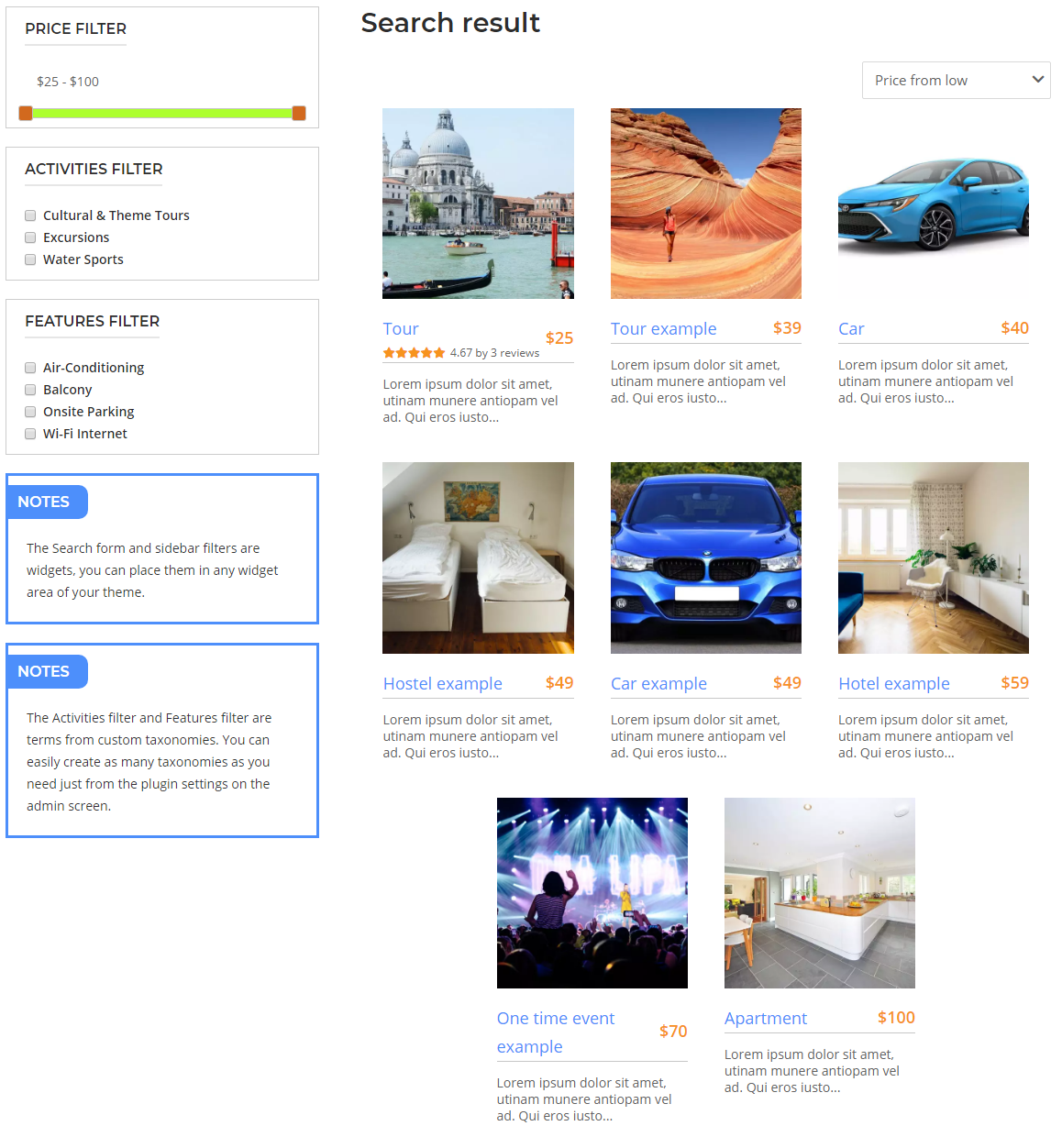
Task: Click the $49 price of Hostel example
Action: [559, 683]
